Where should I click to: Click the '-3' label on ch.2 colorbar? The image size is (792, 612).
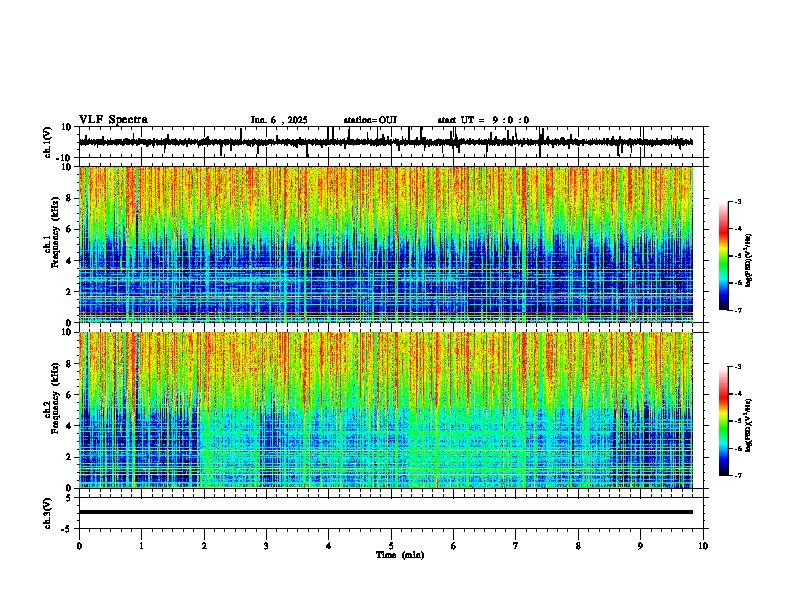[738, 367]
